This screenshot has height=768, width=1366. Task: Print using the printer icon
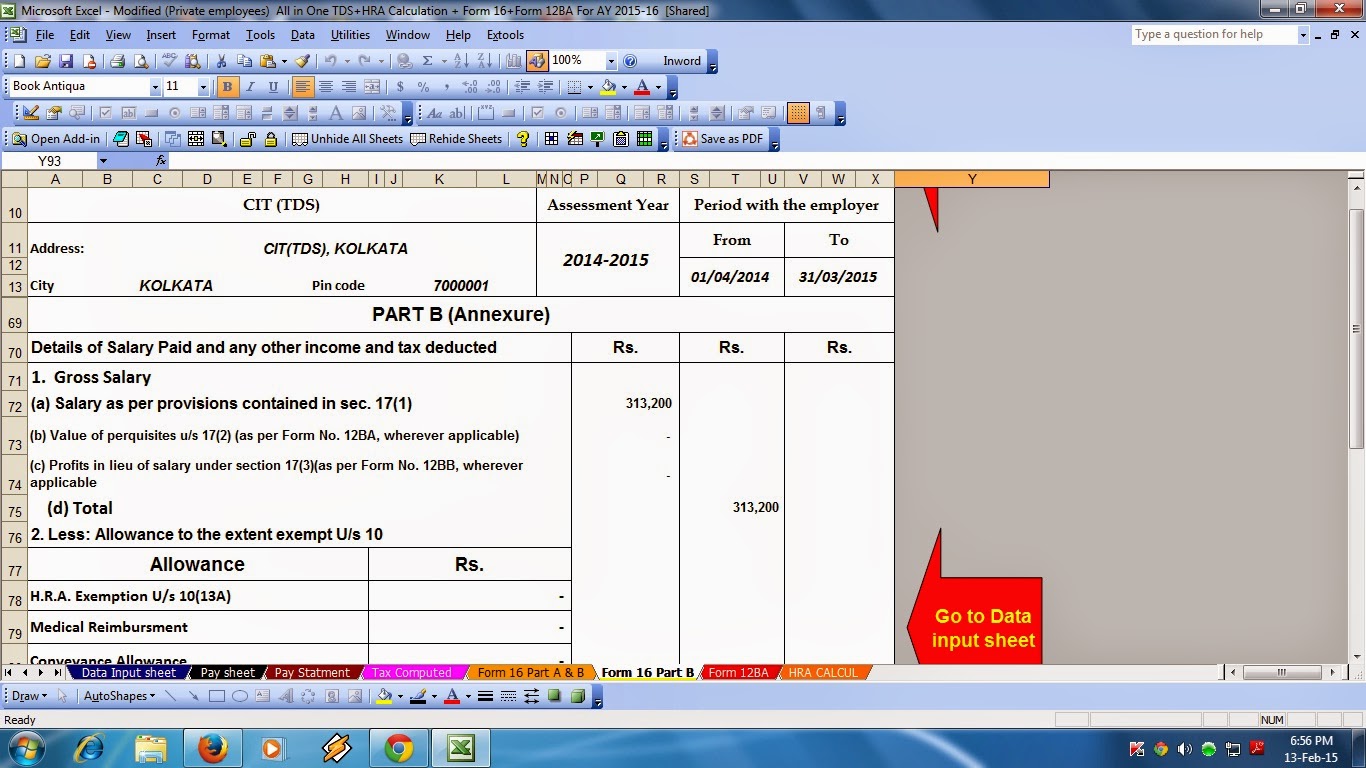coord(117,61)
